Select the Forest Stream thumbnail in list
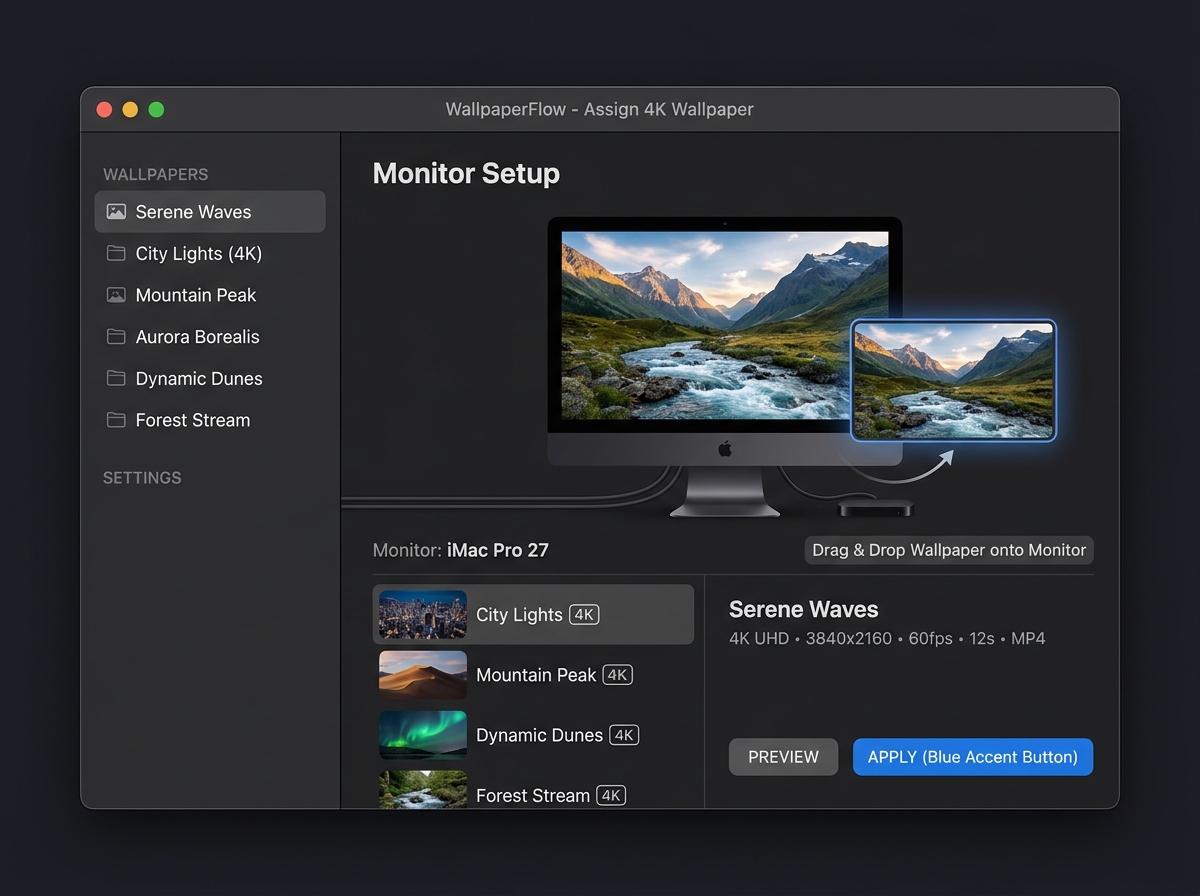1200x896 pixels. pyautogui.click(x=423, y=790)
